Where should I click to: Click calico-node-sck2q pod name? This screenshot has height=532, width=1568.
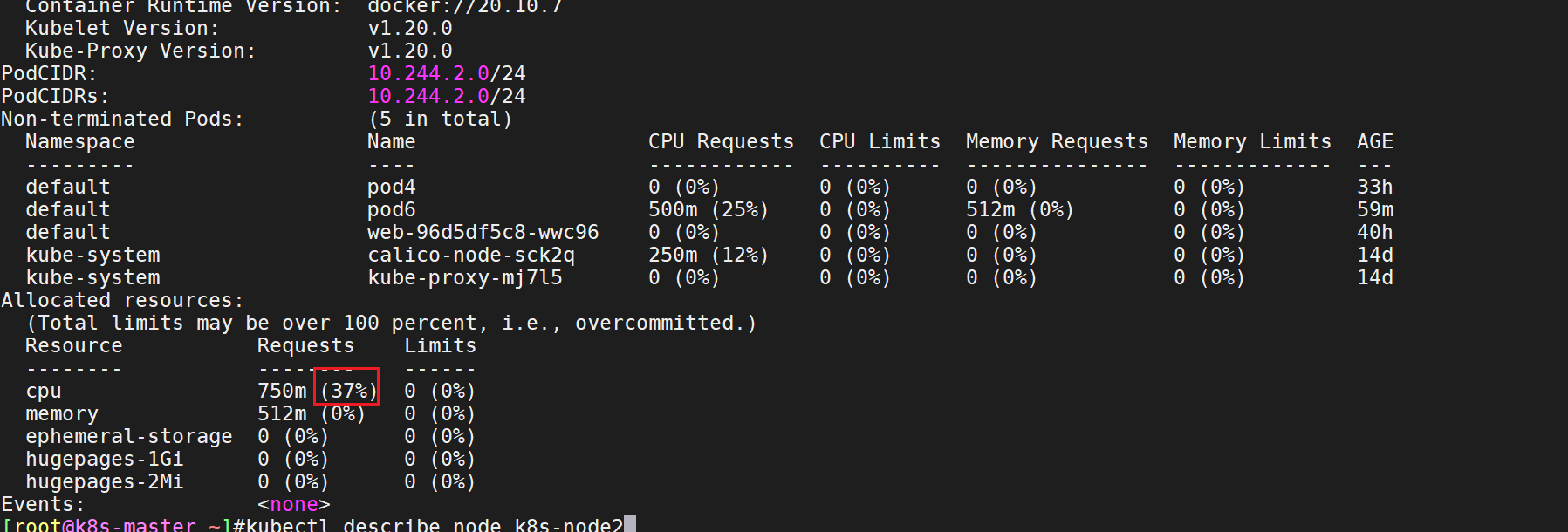pos(471,256)
